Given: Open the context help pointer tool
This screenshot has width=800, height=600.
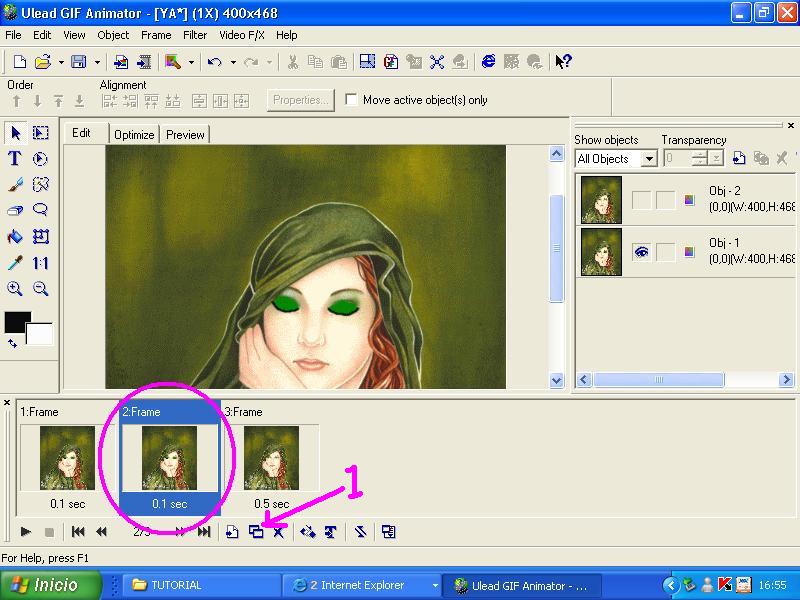Looking at the screenshot, I should click(x=563, y=62).
